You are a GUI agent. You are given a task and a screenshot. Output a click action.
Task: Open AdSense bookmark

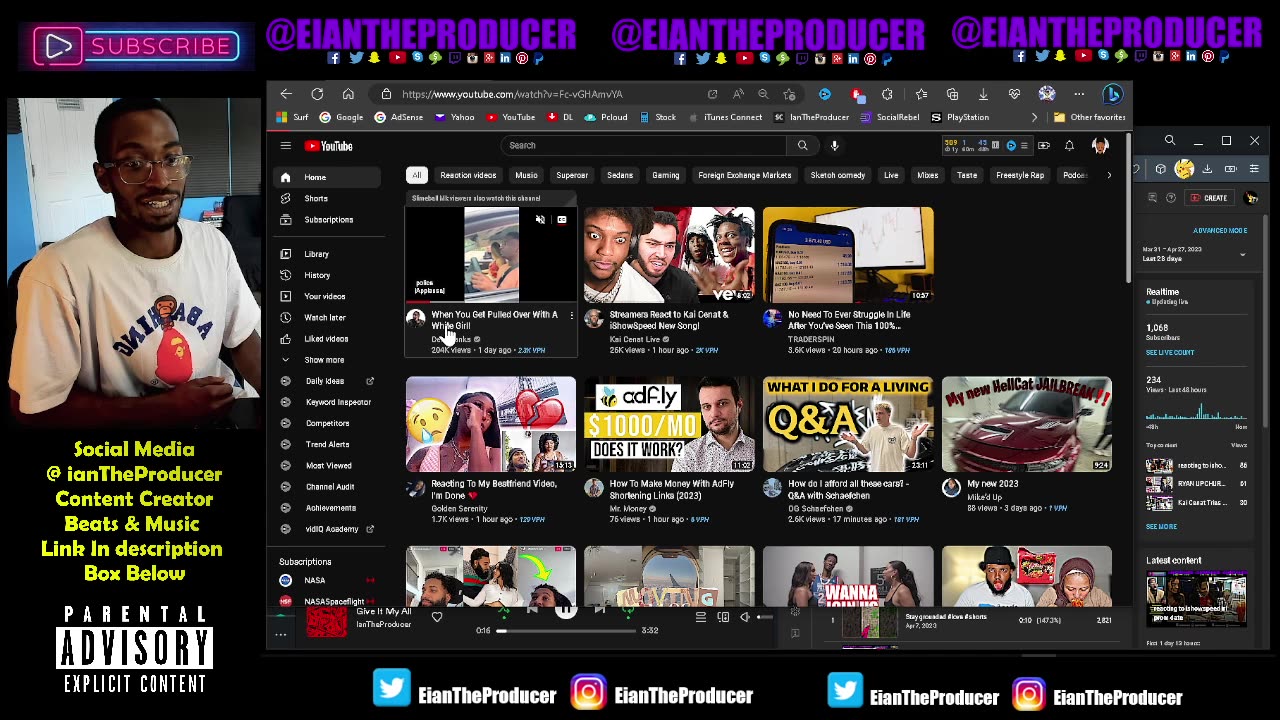(398, 117)
